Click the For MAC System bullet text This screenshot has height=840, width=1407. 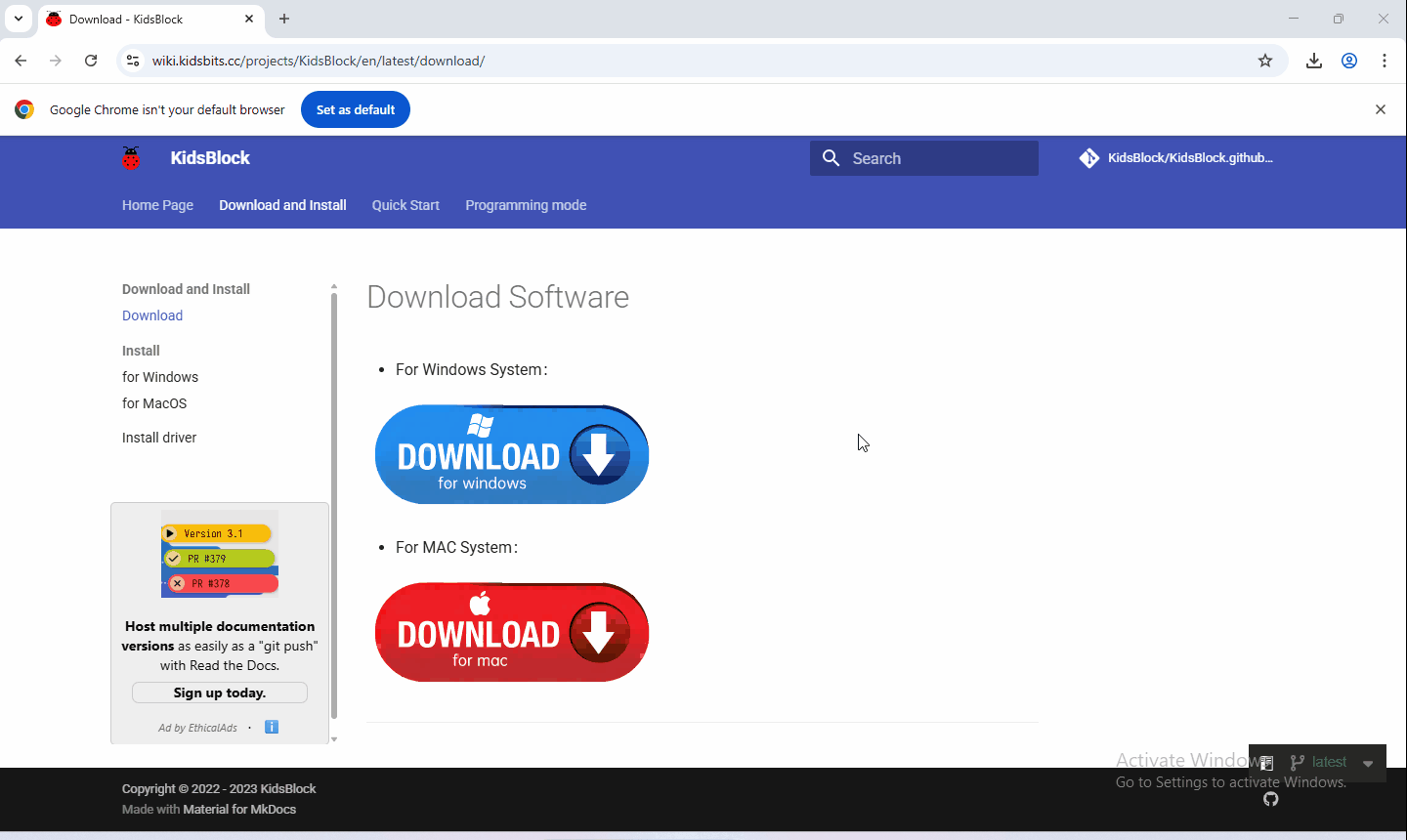[x=456, y=547]
